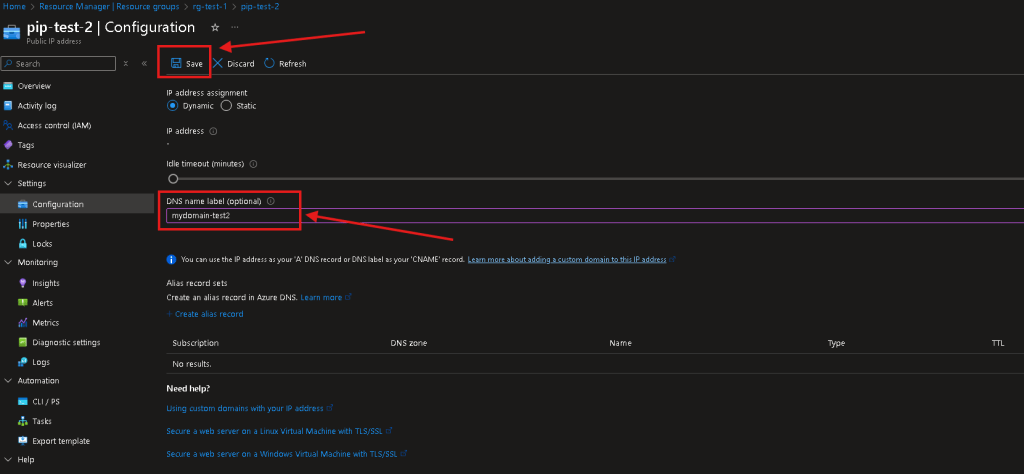The image size is (1024, 474).
Task: Click the Create alias record link
Action: click(x=208, y=314)
